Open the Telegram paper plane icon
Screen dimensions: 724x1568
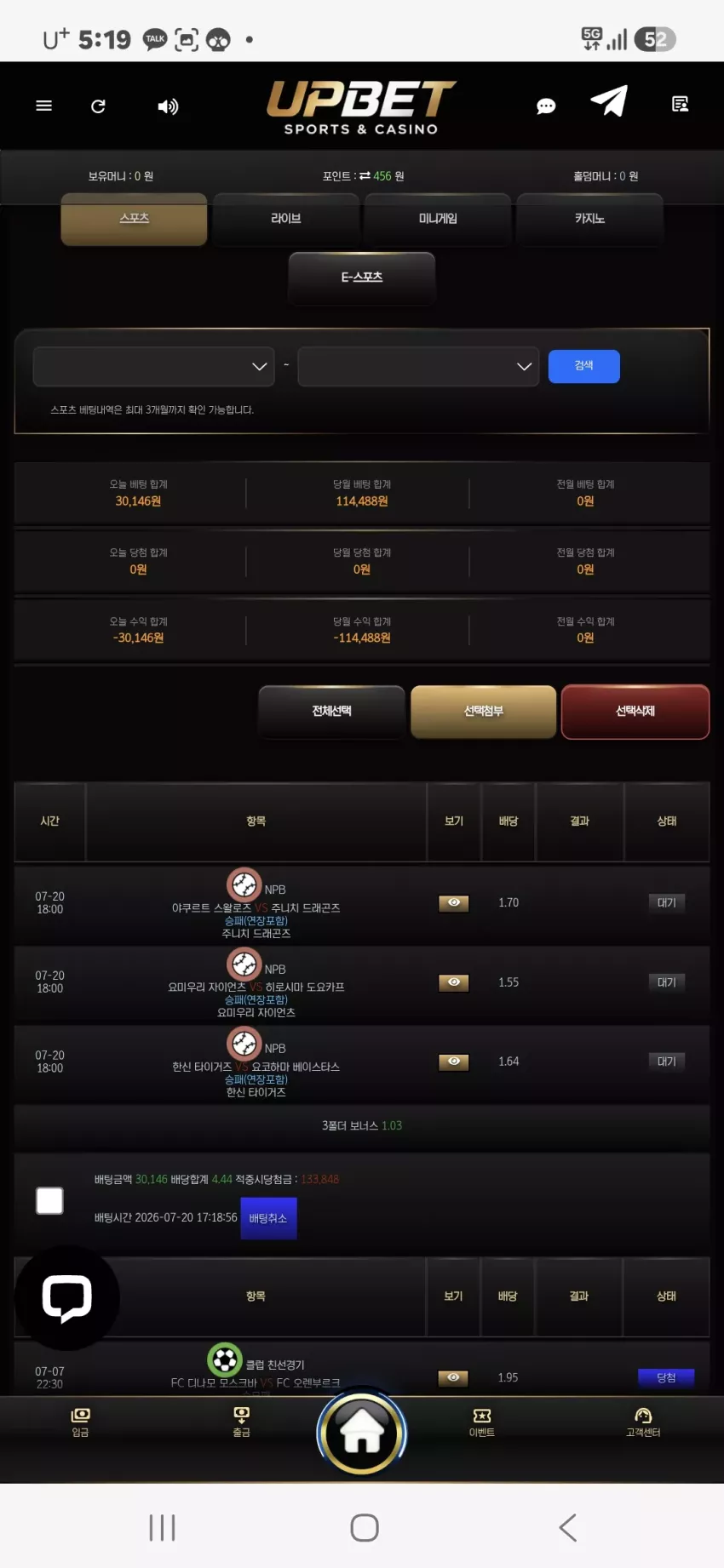(609, 101)
